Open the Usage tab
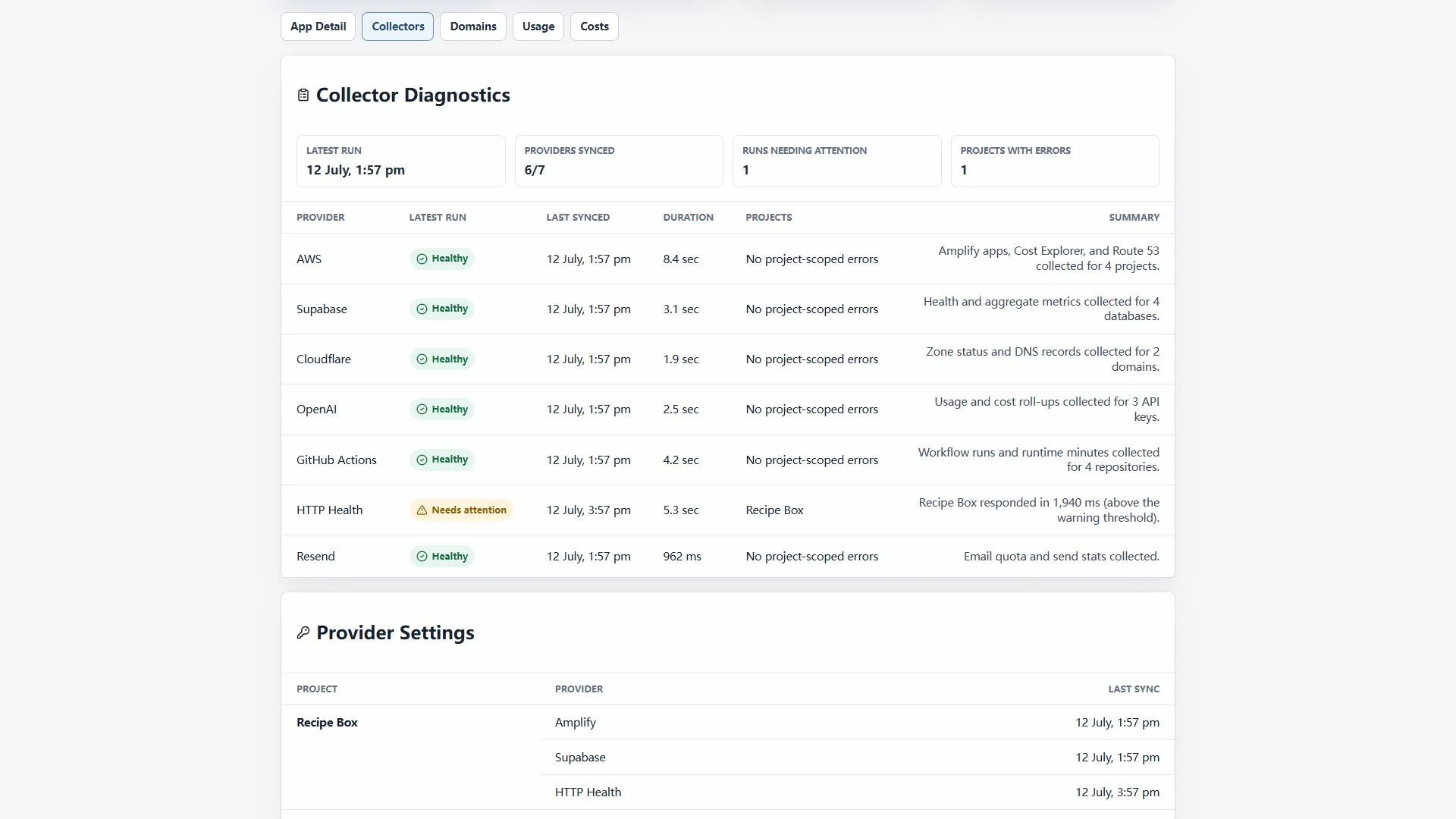 point(538,27)
